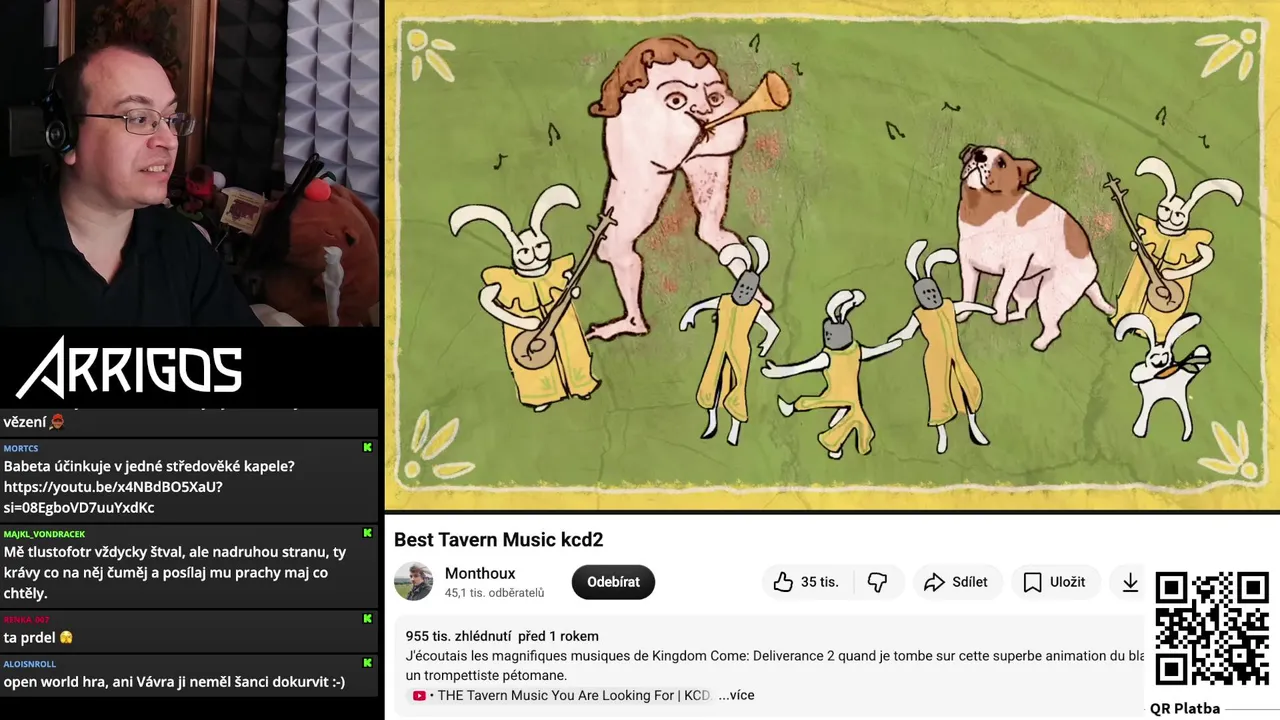Viewport: 1280px width, 720px height.
Task: Click Kick icon beside MORTCS message
Action: click(x=368, y=448)
